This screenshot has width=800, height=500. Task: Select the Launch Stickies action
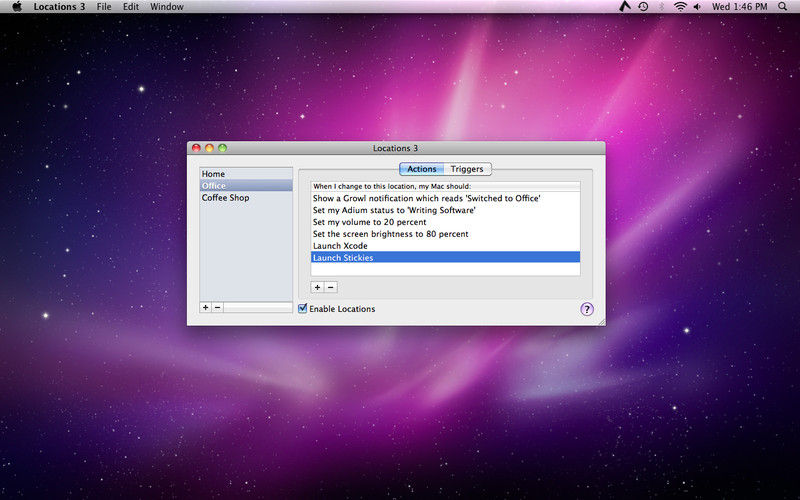(x=445, y=258)
